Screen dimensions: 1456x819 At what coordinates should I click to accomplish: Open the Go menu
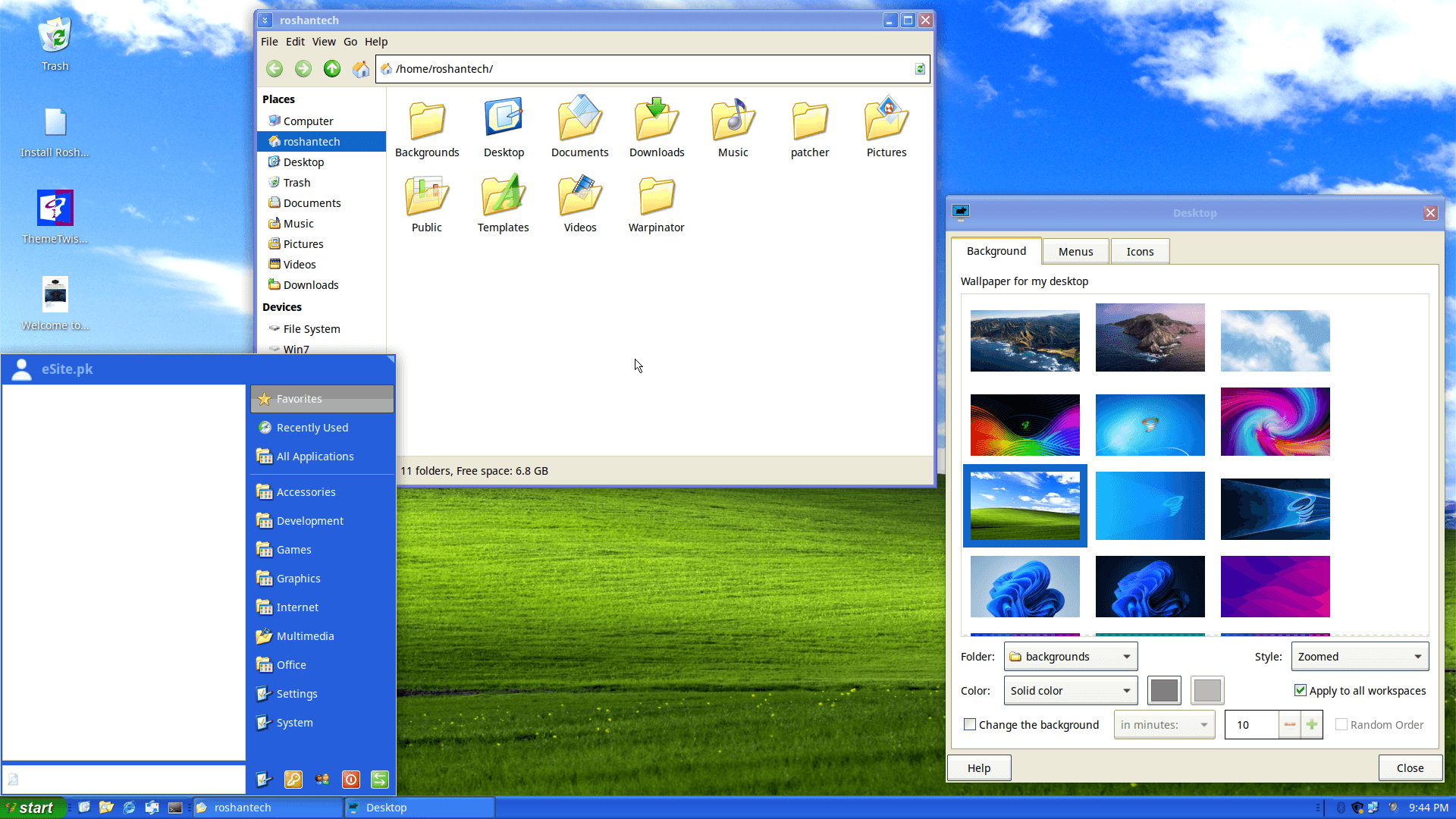(350, 42)
